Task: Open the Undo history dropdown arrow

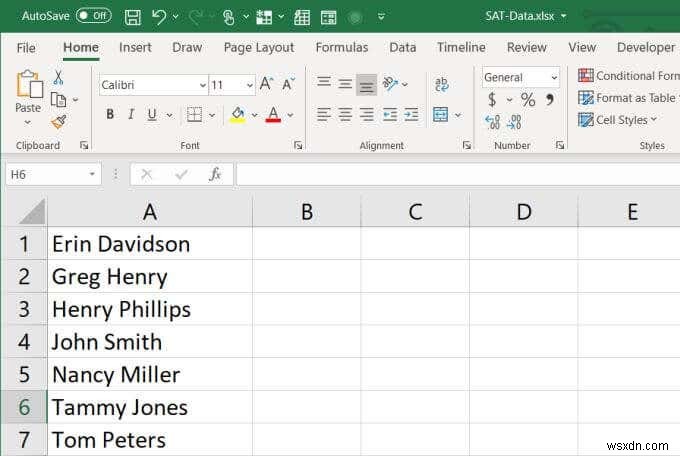Action: click(x=176, y=17)
